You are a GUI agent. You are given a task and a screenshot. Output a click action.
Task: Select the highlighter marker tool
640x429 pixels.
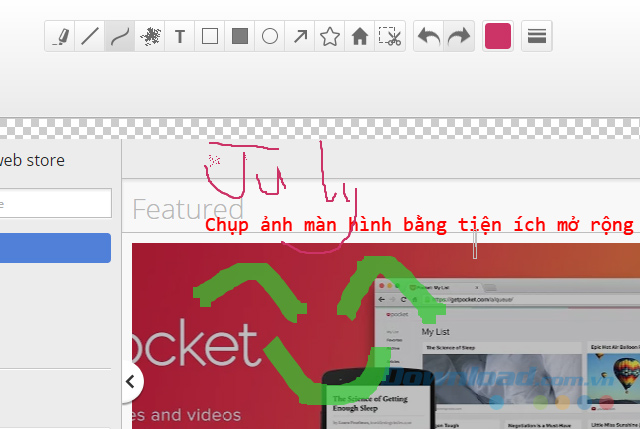60,36
